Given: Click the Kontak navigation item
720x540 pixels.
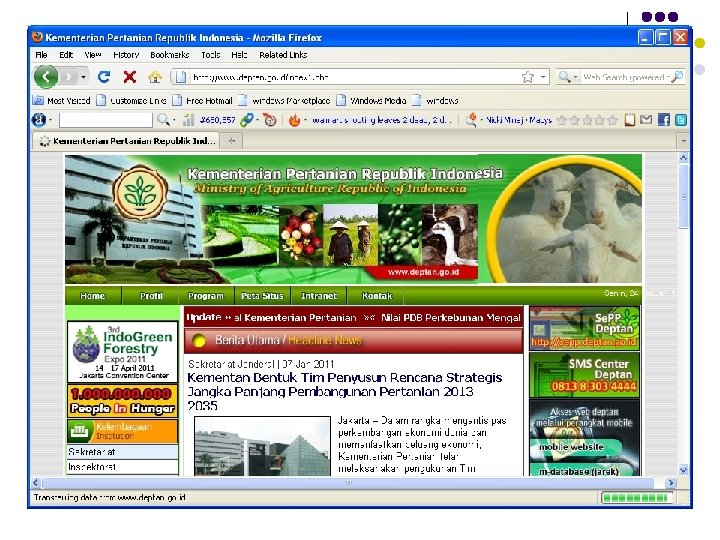Looking at the screenshot, I should [x=377, y=296].
